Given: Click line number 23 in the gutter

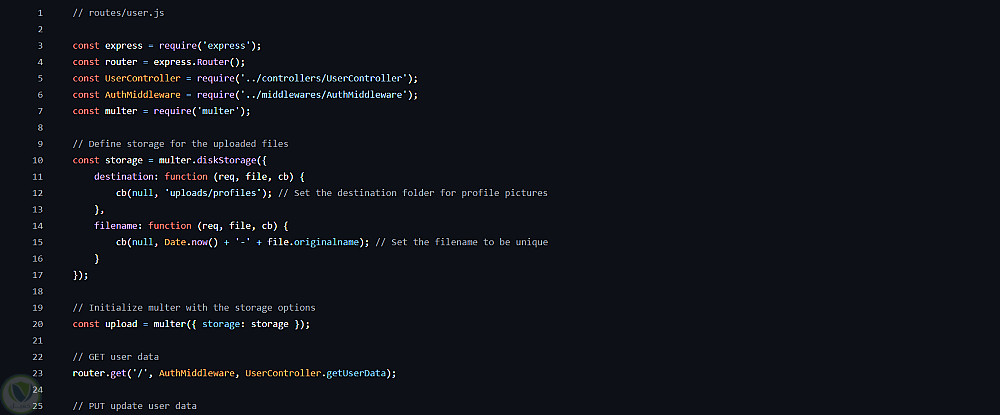Looking at the screenshot, I should click(38, 373).
